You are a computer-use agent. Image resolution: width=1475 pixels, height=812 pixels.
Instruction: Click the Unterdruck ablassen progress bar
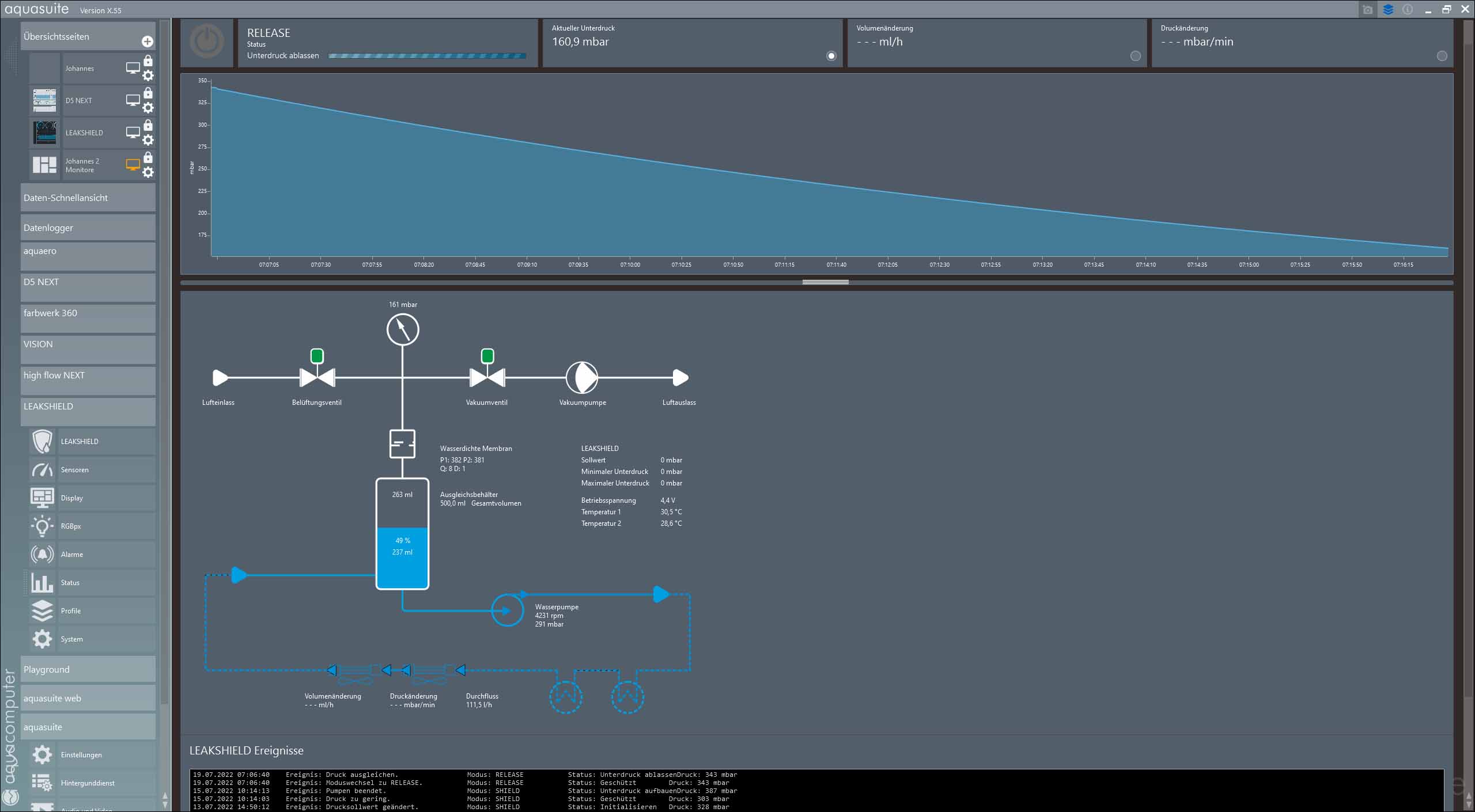click(x=427, y=56)
